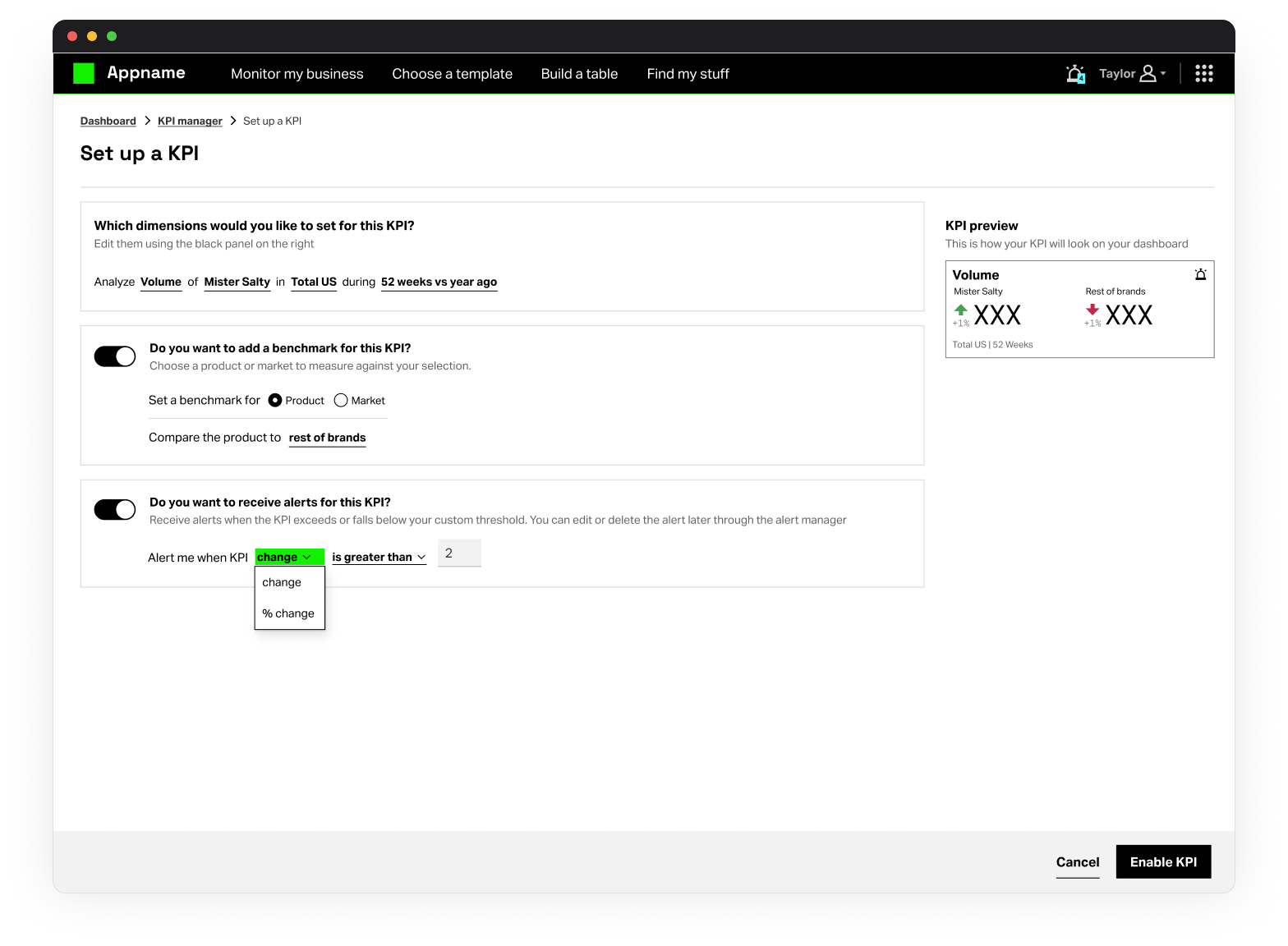Click the green Appname logo square
Viewport: 1288px width, 946px height.
pyautogui.click(x=84, y=73)
